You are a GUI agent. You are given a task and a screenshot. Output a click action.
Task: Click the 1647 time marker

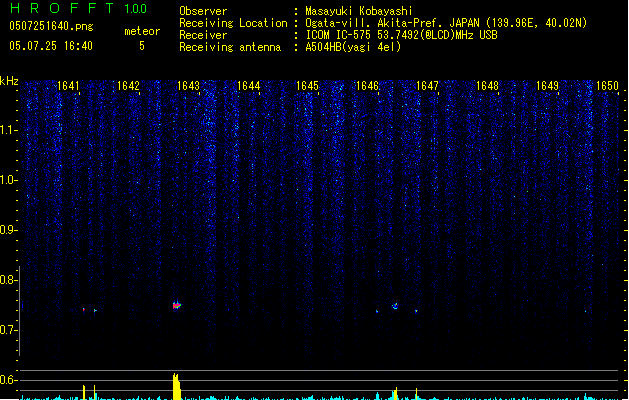coord(427,86)
